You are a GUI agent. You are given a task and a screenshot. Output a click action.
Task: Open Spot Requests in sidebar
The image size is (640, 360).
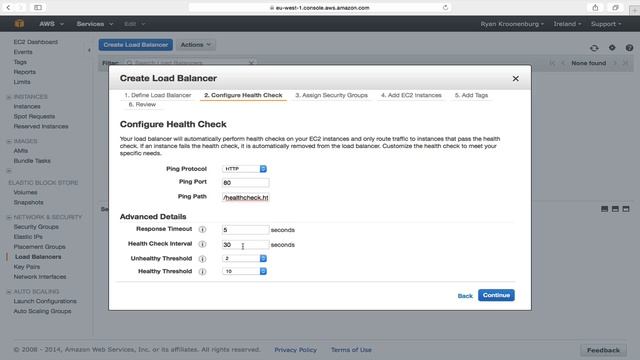tap(34, 116)
